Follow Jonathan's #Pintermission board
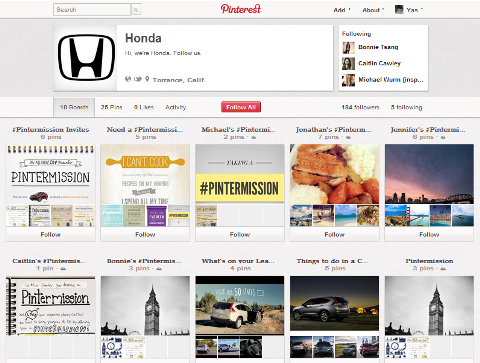This screenshot has height=363, width=480. (334, 235)
